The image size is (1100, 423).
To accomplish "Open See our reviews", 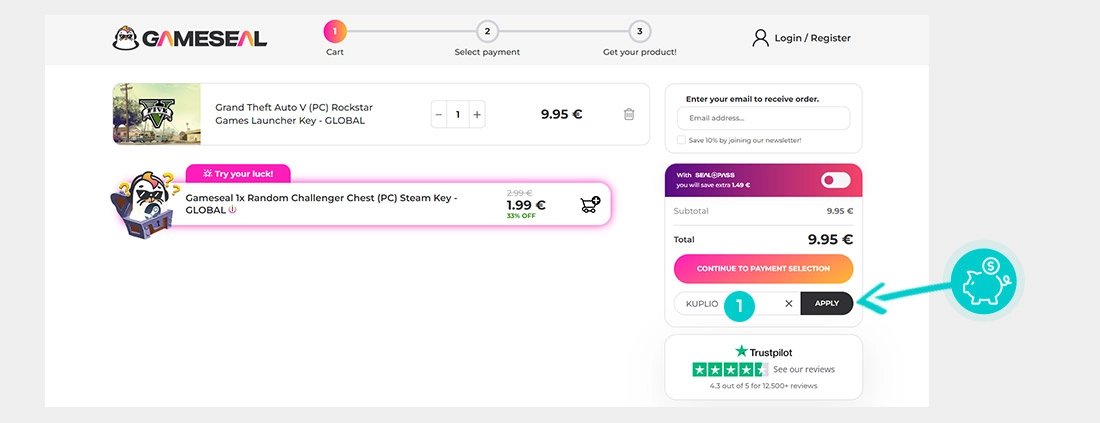I will click(804, 370).
